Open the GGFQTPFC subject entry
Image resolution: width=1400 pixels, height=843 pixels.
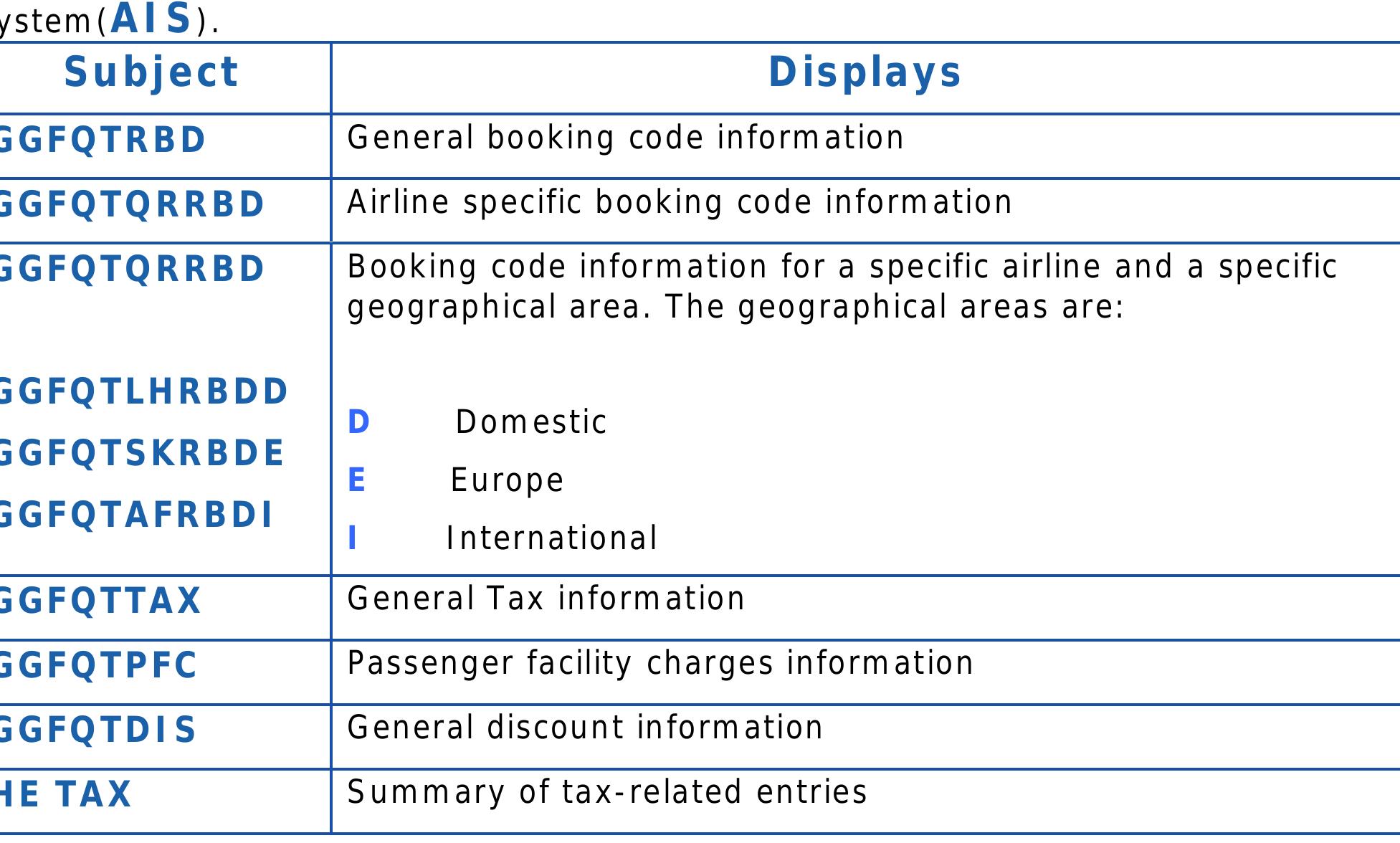pos(97,665)
